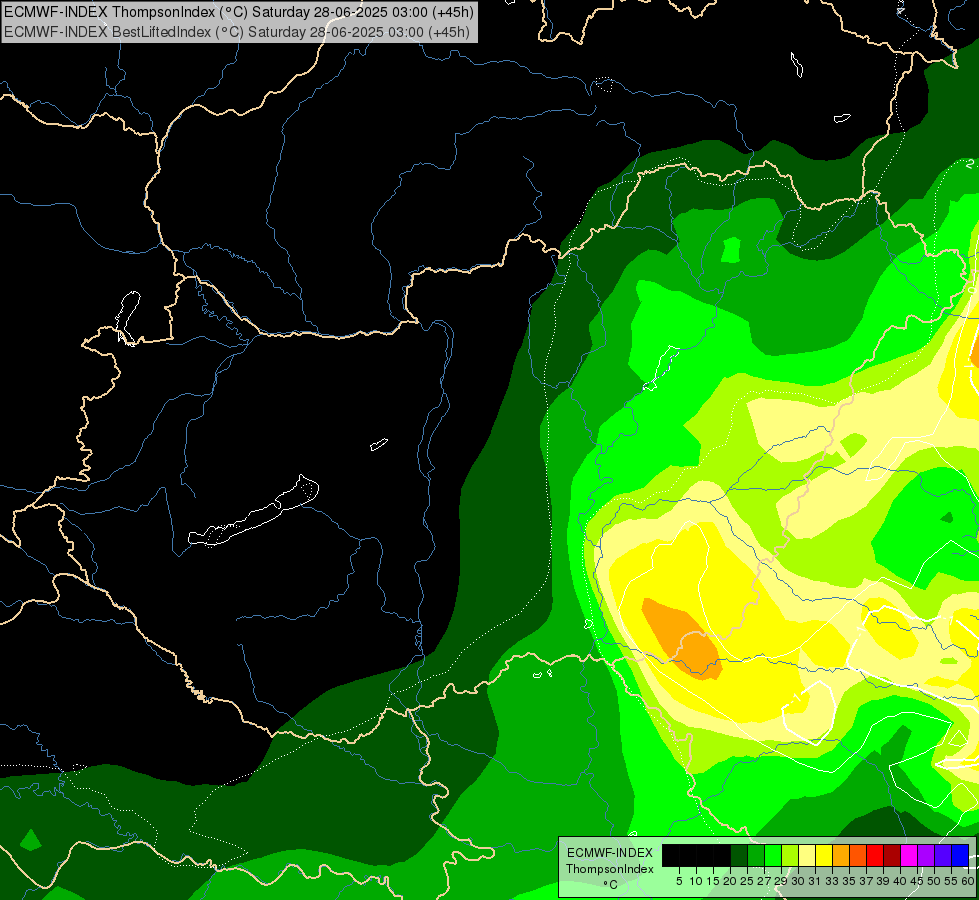Click the pale yellow 30-31 legend swatch
Image resolution: width=979 pixels, height=900 pixels.
[807, 856]
